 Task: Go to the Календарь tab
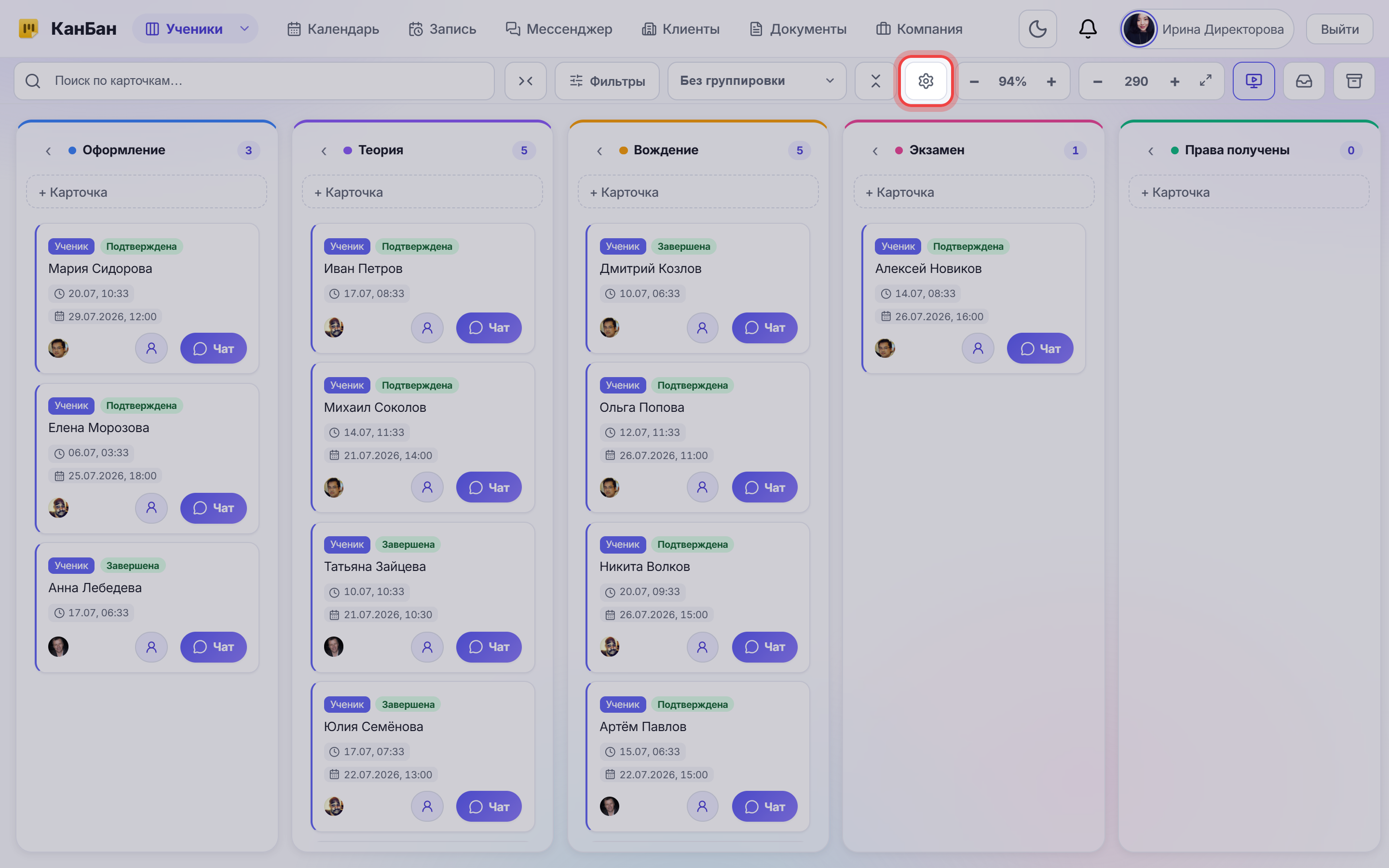[333, 29]
